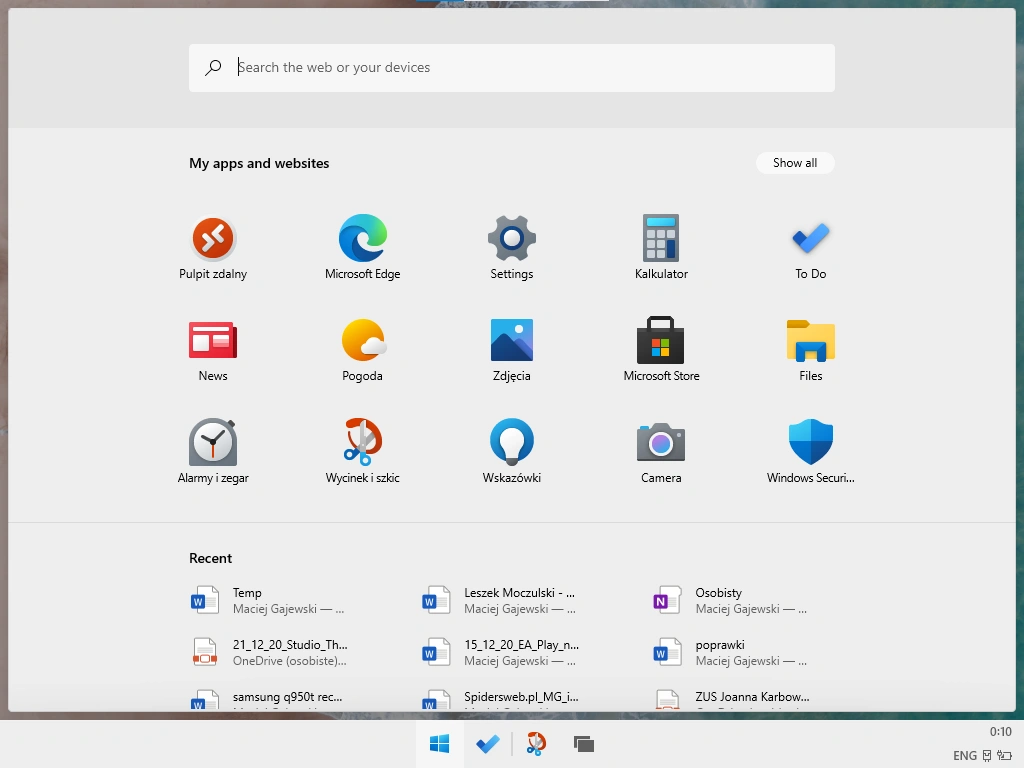Open Task View in the taskbar

[584, 744]
